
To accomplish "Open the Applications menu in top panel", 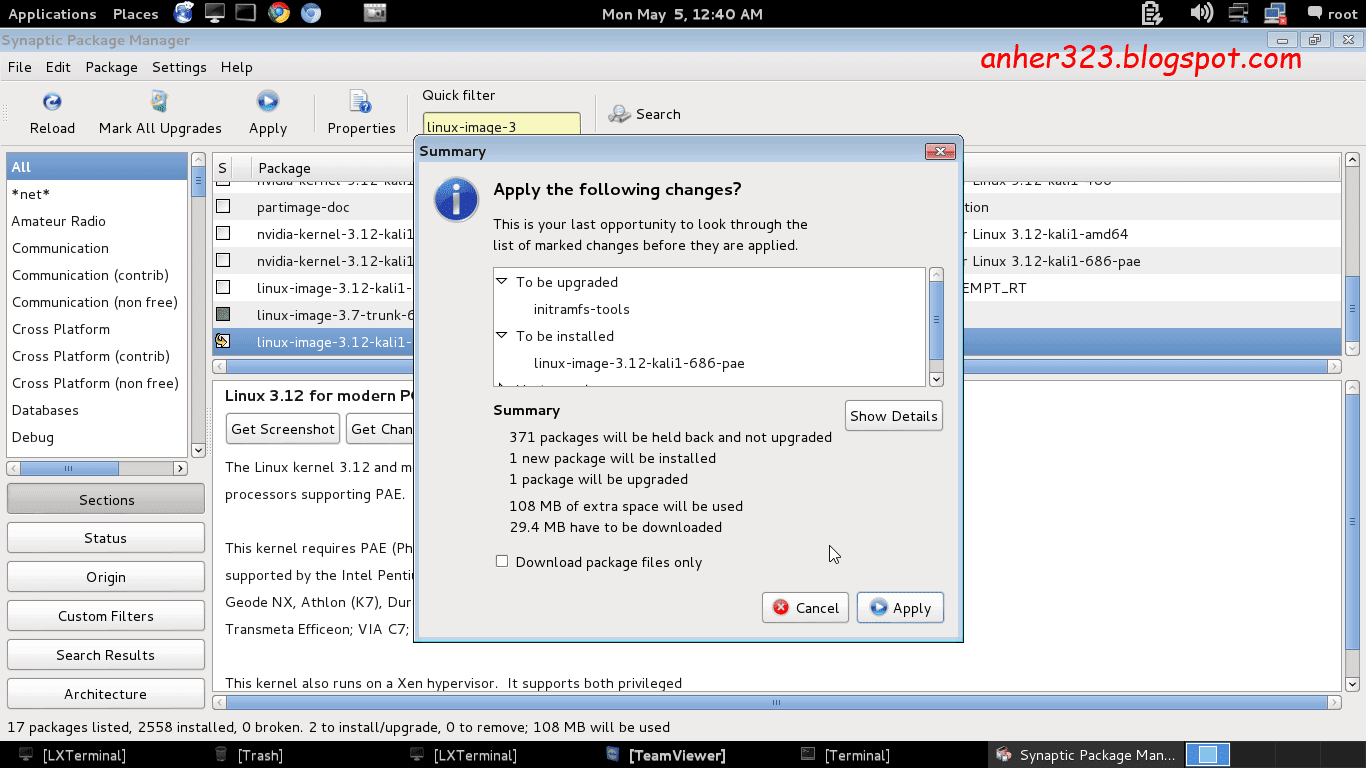I will [x=52, y=14].
